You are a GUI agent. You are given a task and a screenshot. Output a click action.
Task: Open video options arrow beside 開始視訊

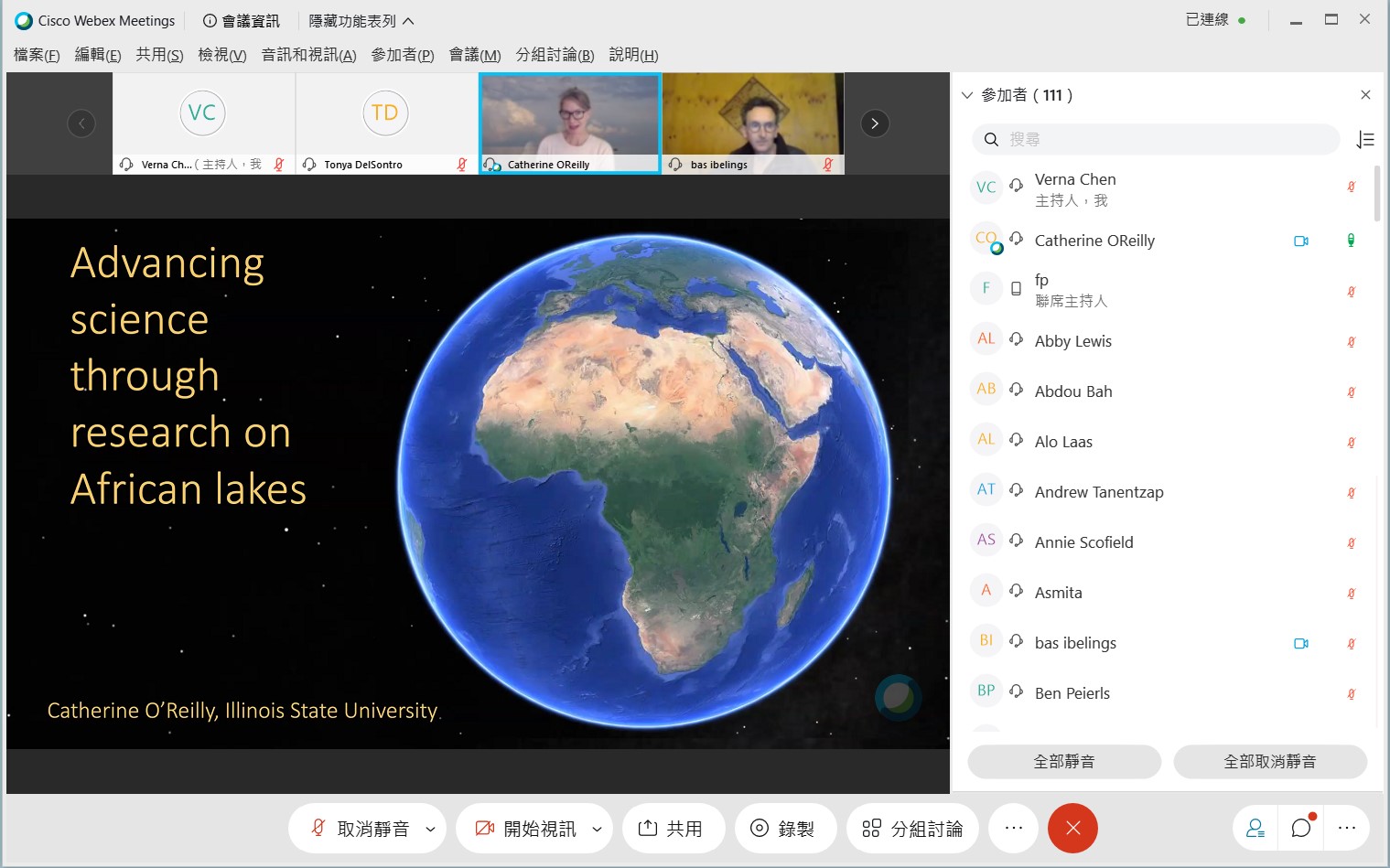598,830
